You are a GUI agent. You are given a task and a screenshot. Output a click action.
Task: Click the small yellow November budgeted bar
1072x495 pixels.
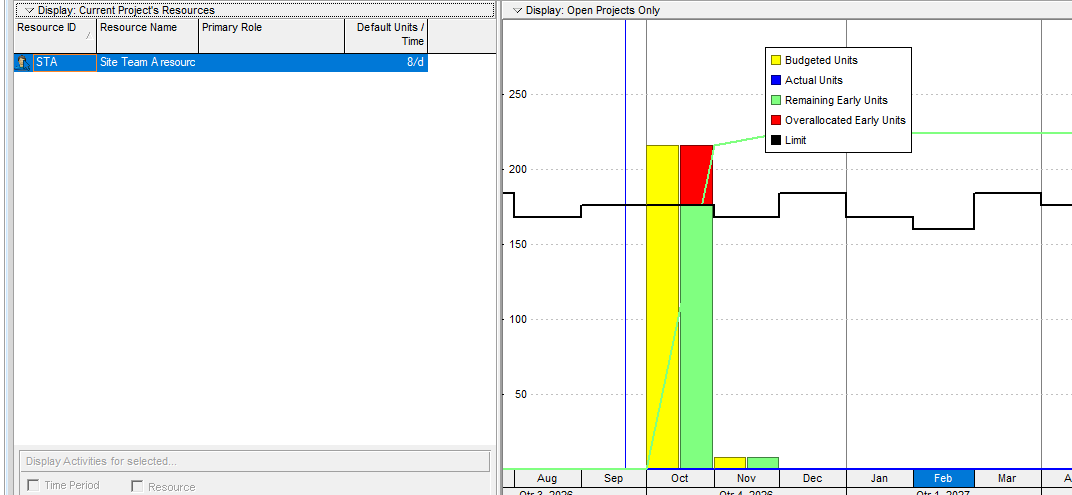coord(729,463)
